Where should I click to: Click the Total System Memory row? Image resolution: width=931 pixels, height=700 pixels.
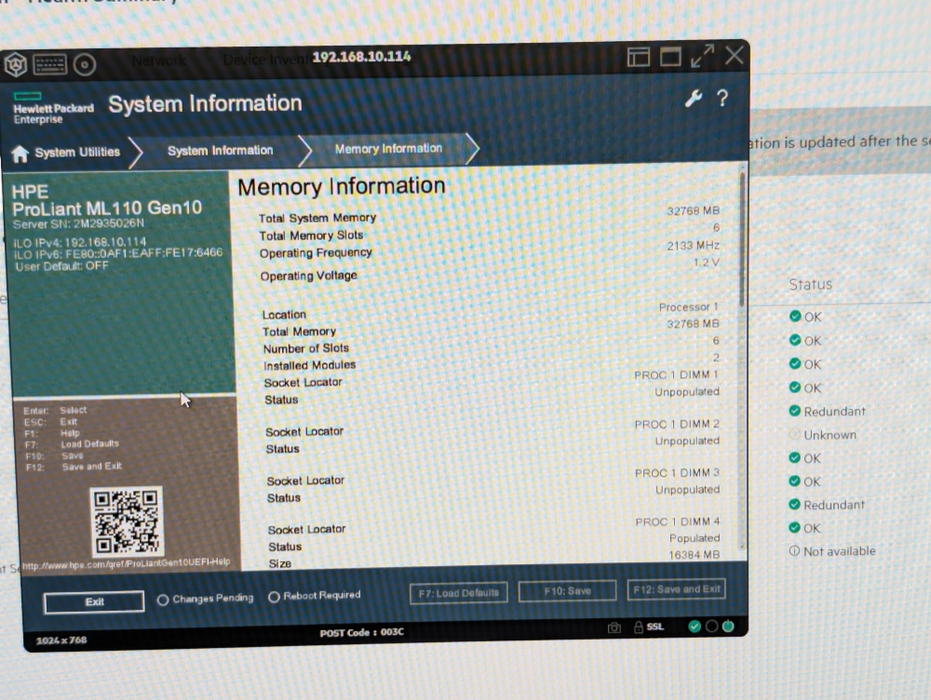[x=489, y=215]
